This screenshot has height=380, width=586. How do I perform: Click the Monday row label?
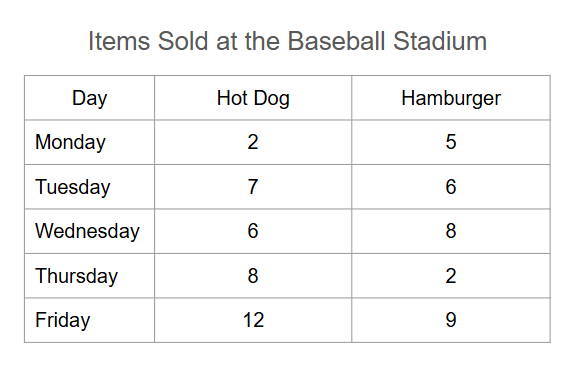(x=70, y=142)
